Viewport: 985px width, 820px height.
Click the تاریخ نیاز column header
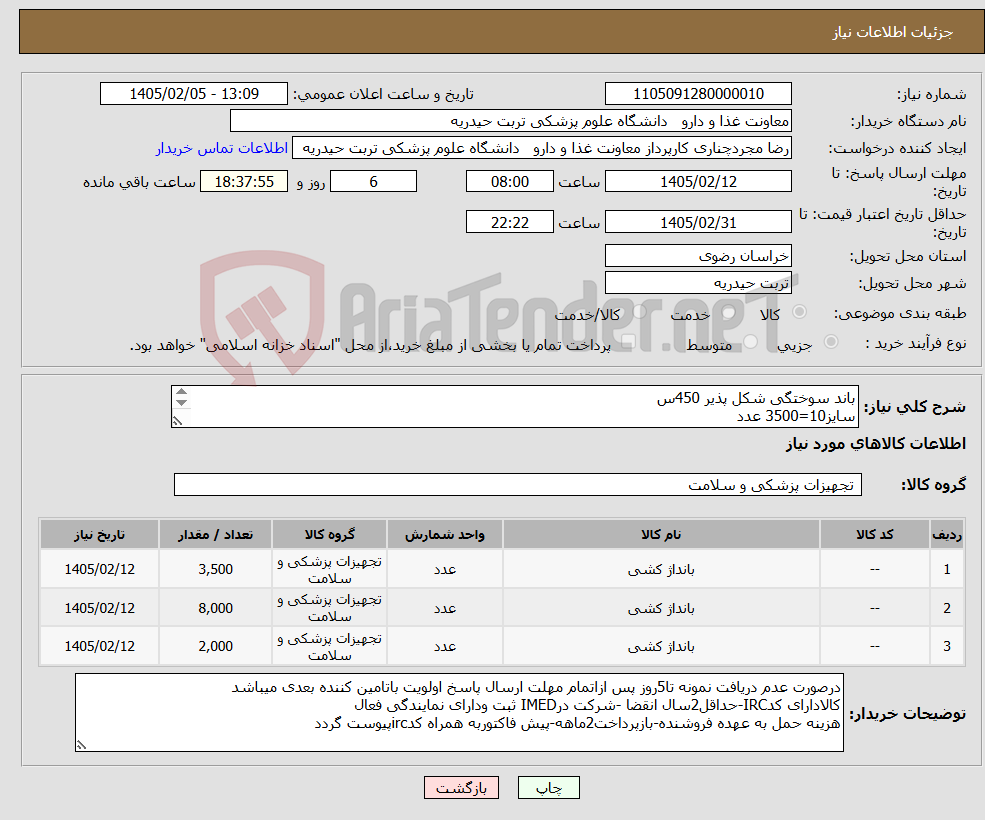click(99, 535)
